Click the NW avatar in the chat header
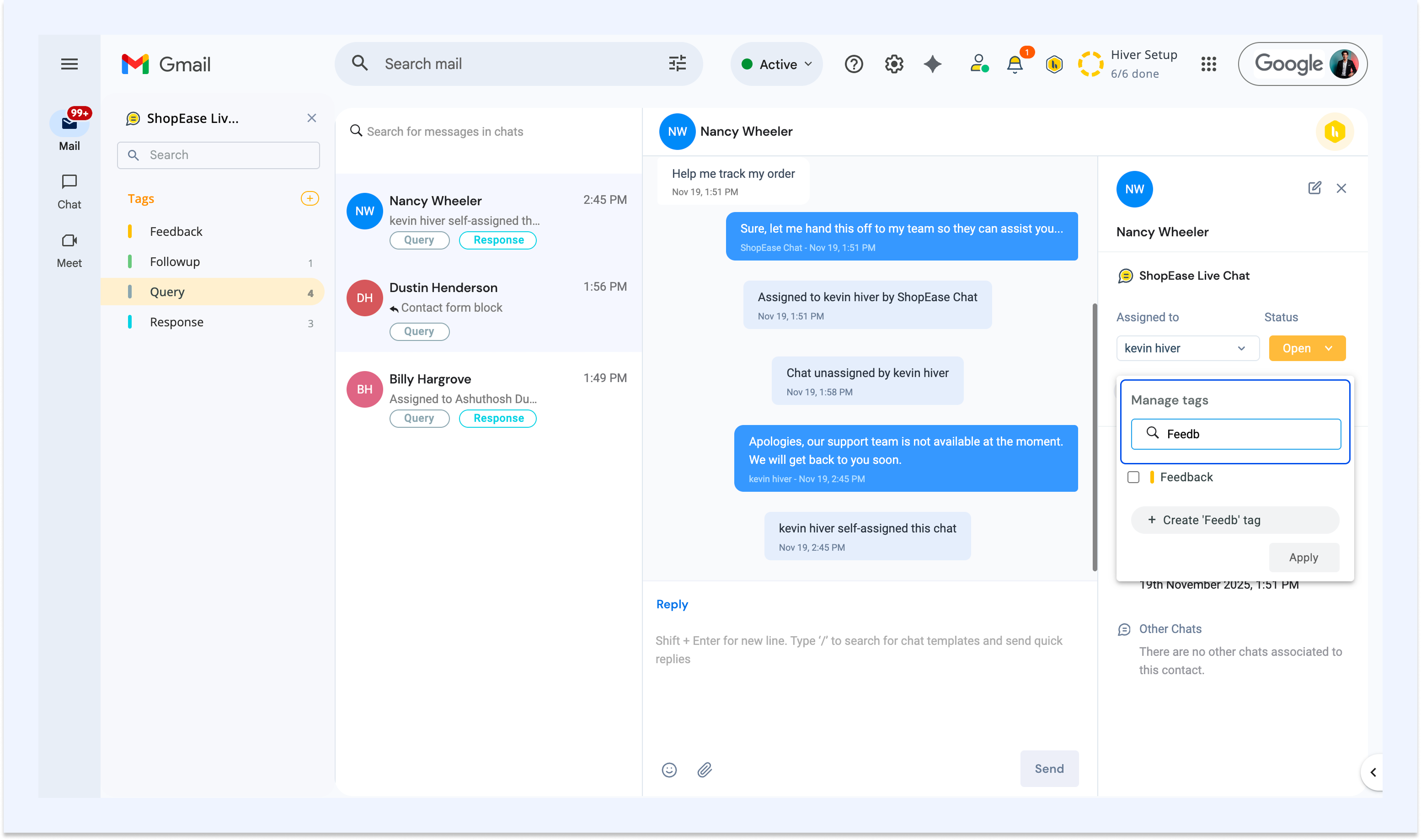This screenshot has width=1421, height=840. (677, 131)
